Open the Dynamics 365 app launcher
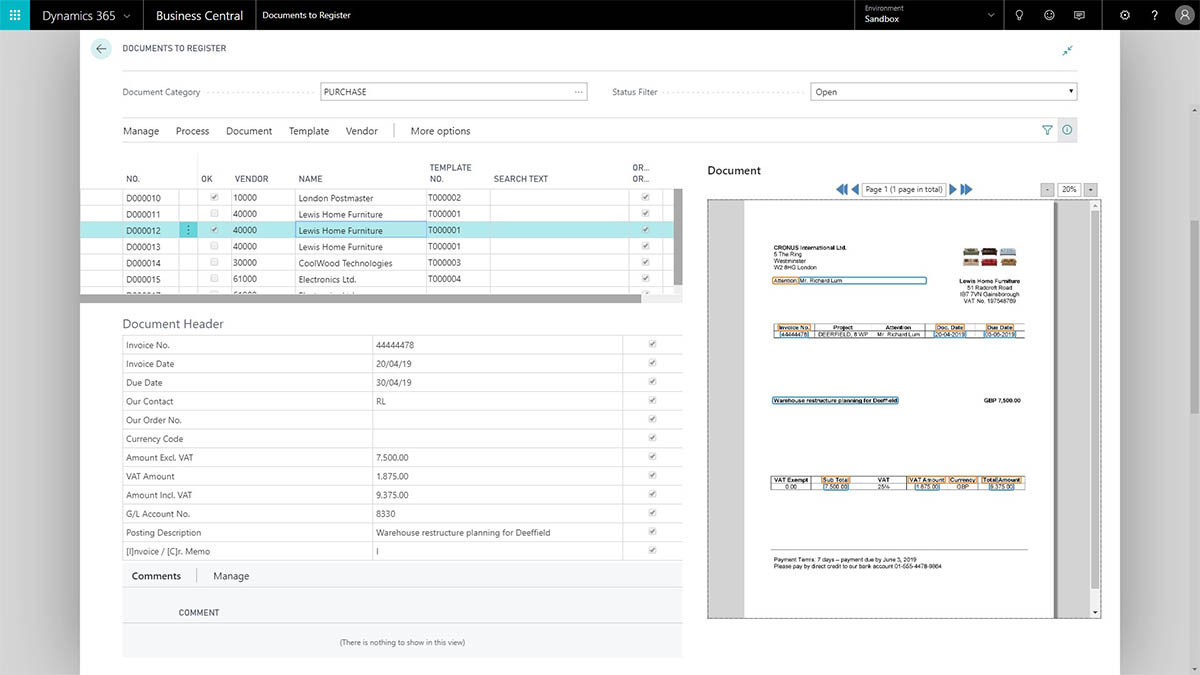 14,15
